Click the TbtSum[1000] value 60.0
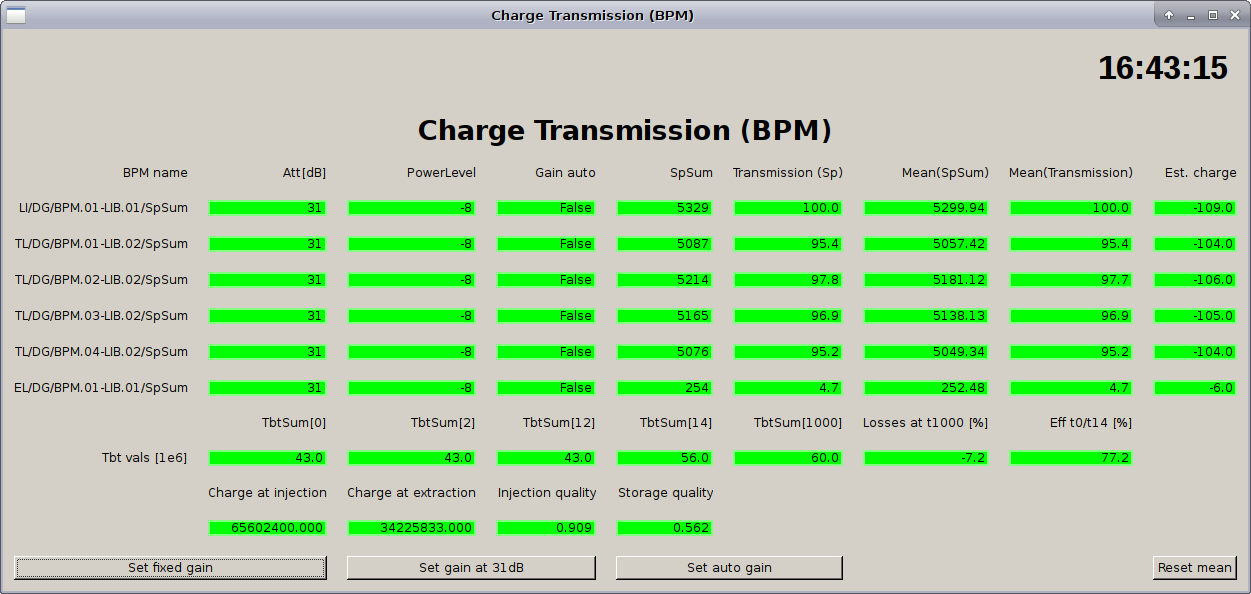Image resolution: width=1251 pixels, height=594 pixels. (788, 458)
